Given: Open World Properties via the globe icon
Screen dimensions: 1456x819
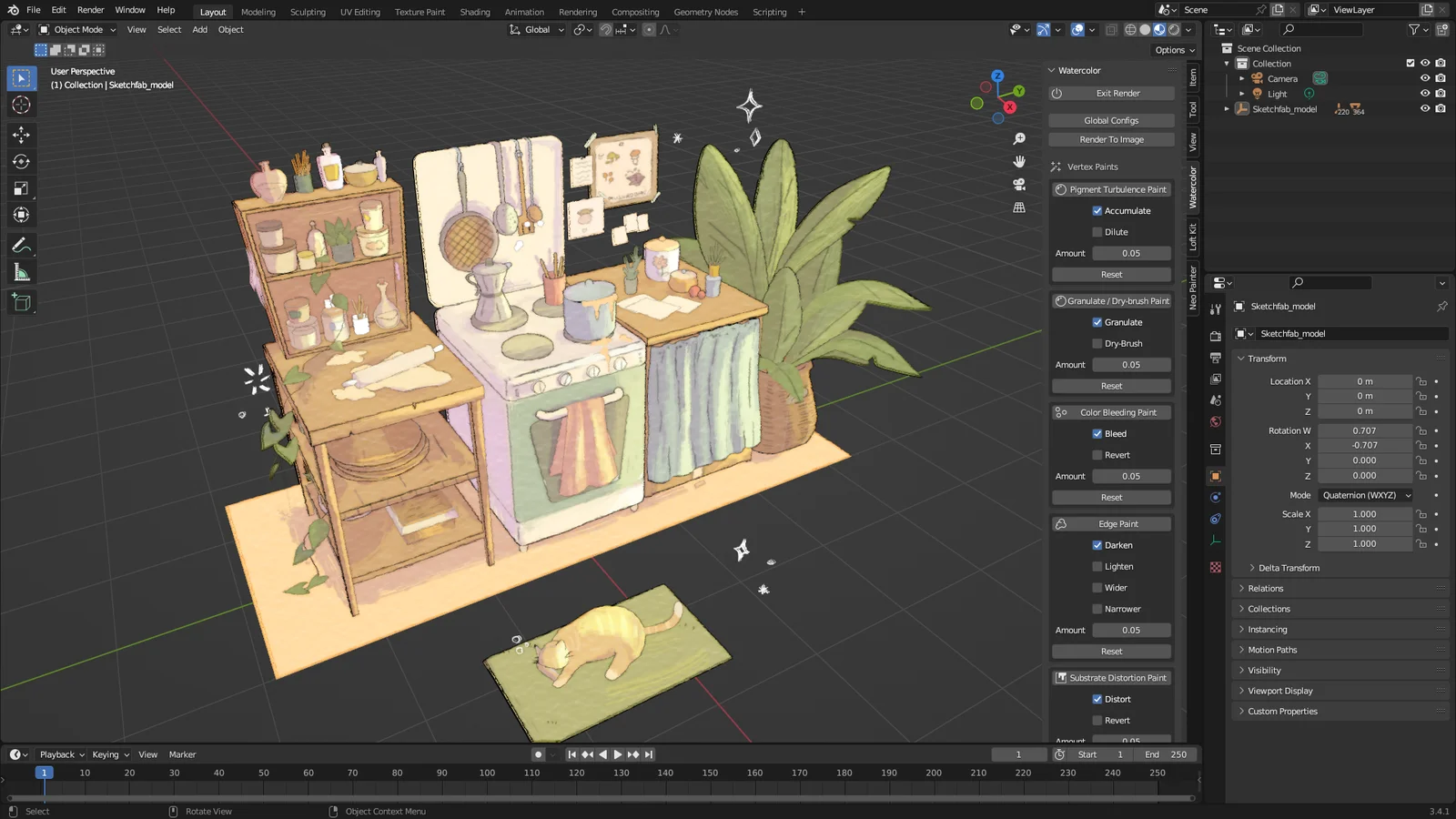Looking at the screenshot, I should tap(1215, 421).
